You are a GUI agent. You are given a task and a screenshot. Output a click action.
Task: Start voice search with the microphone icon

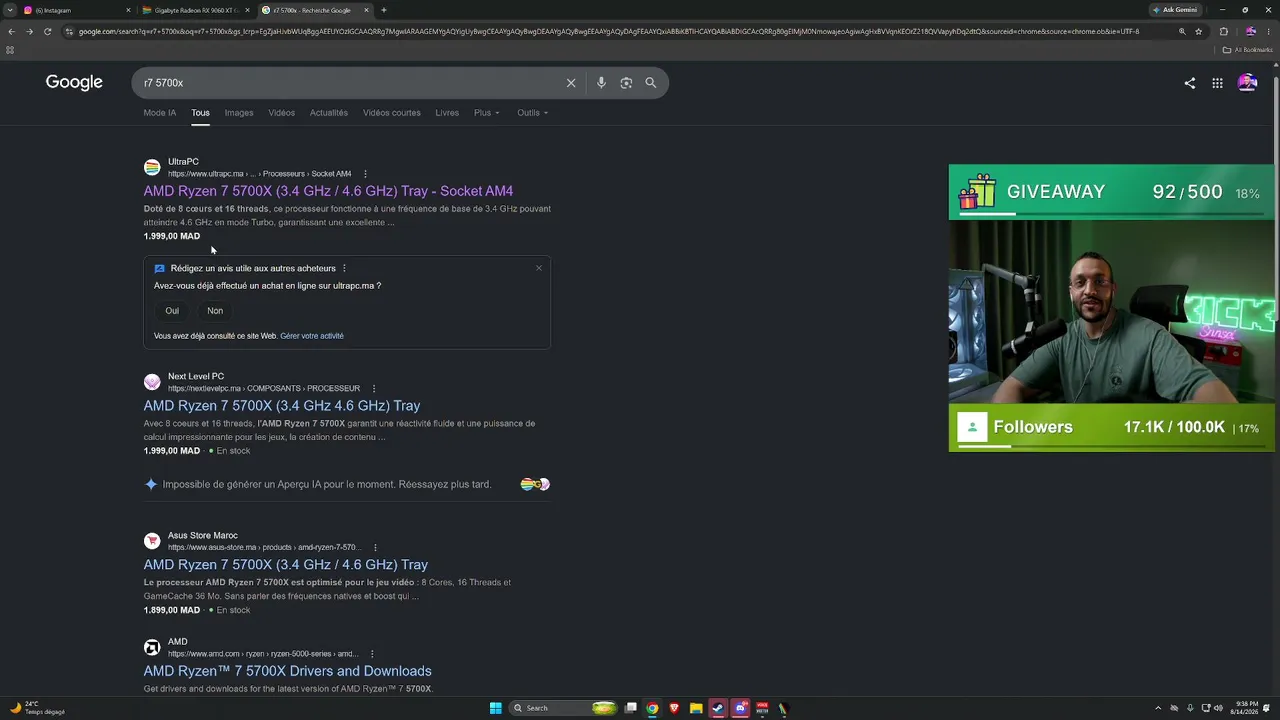click(601, 83)
